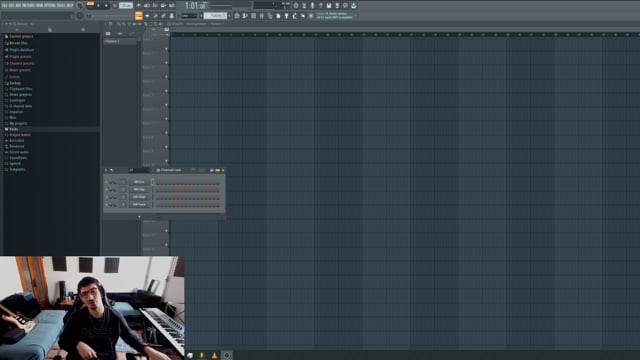Mute the 808 Clap channel LED
This screenshot has width=640, height=360.
coord(106,189)
